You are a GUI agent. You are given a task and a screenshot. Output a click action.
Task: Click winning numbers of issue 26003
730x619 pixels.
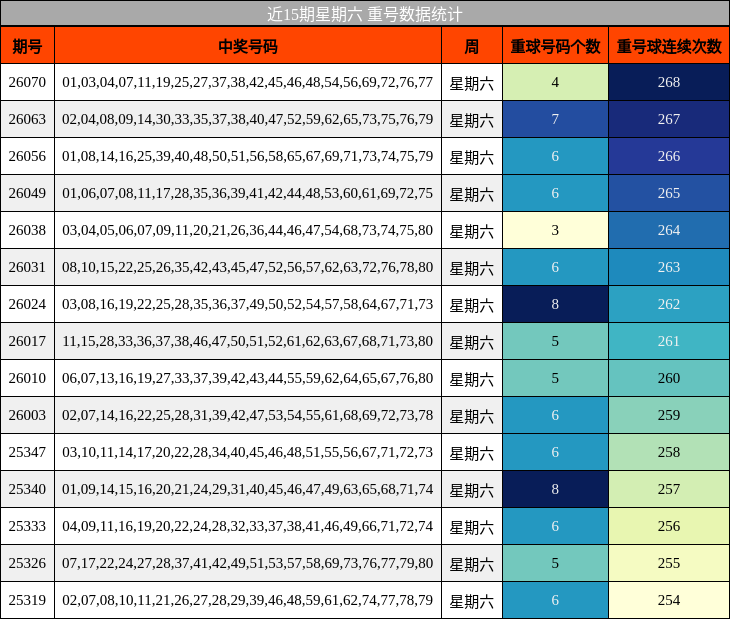click(x=248, y=415)
